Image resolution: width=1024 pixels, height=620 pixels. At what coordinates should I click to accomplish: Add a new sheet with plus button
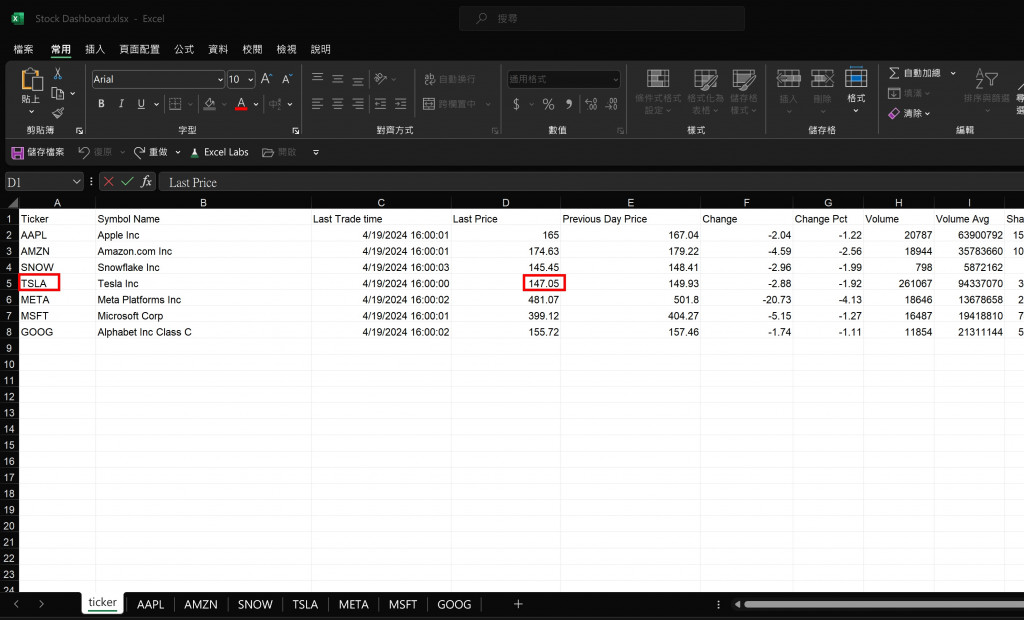518,604
